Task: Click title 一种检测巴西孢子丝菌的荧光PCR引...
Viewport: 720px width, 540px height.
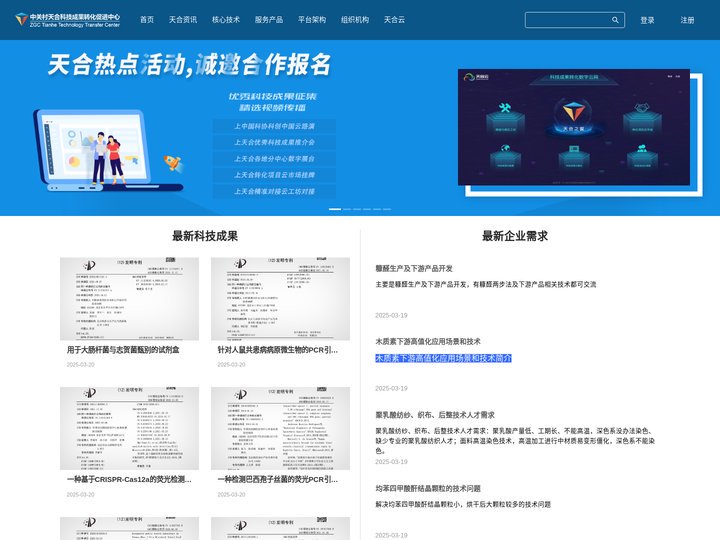Action: tap(277, 479)
